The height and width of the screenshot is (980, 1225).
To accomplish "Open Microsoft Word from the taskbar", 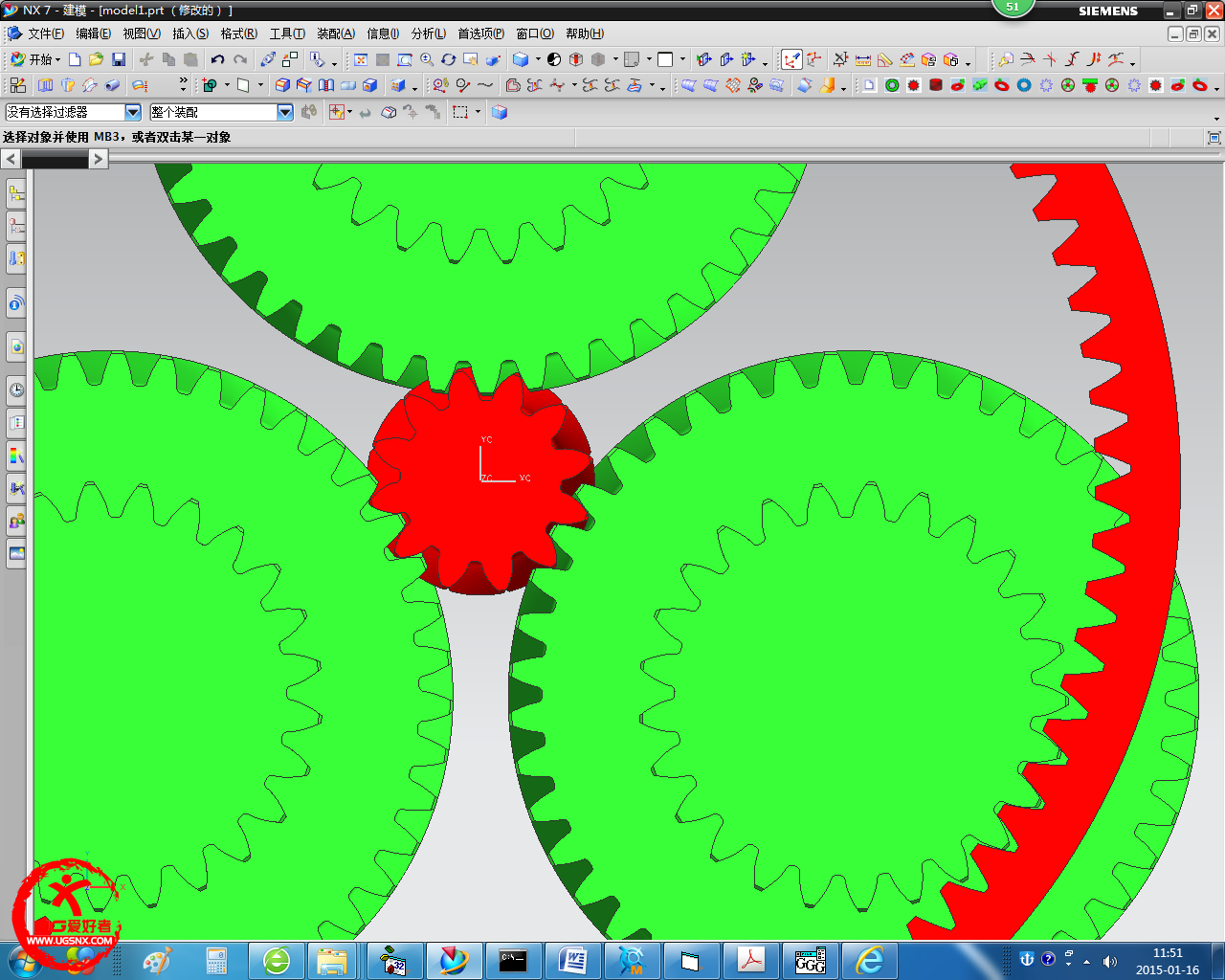I will [x=573, y=961].
